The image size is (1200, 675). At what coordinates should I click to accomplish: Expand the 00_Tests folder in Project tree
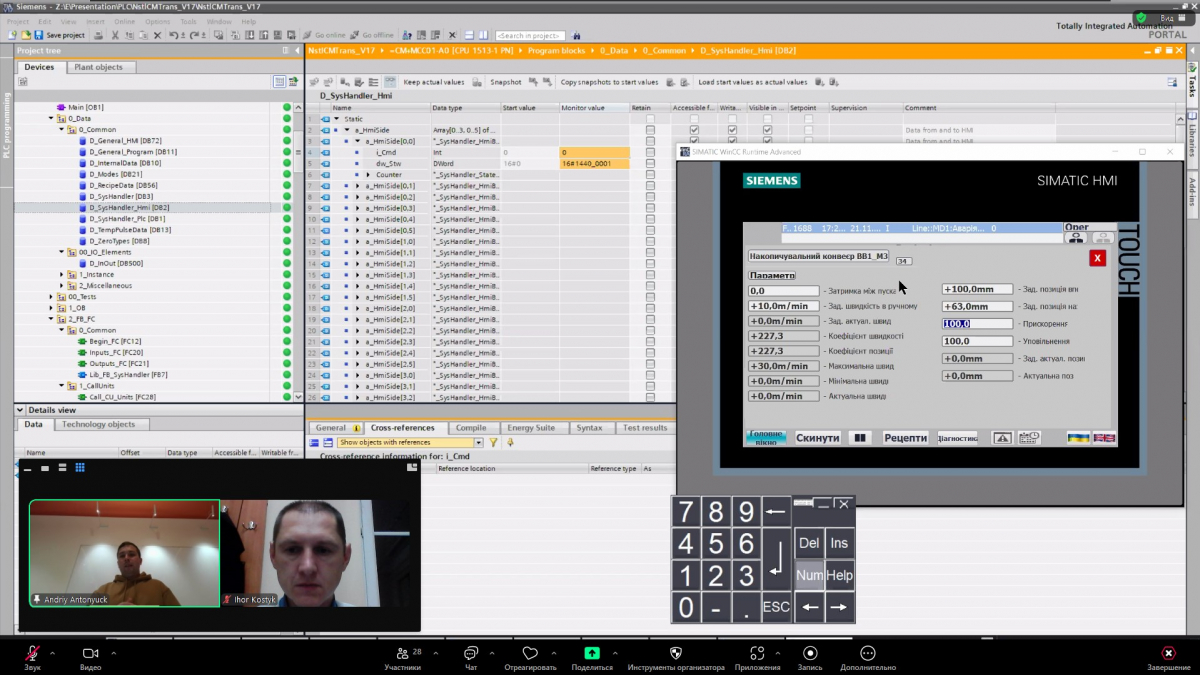tap(51, 297)
